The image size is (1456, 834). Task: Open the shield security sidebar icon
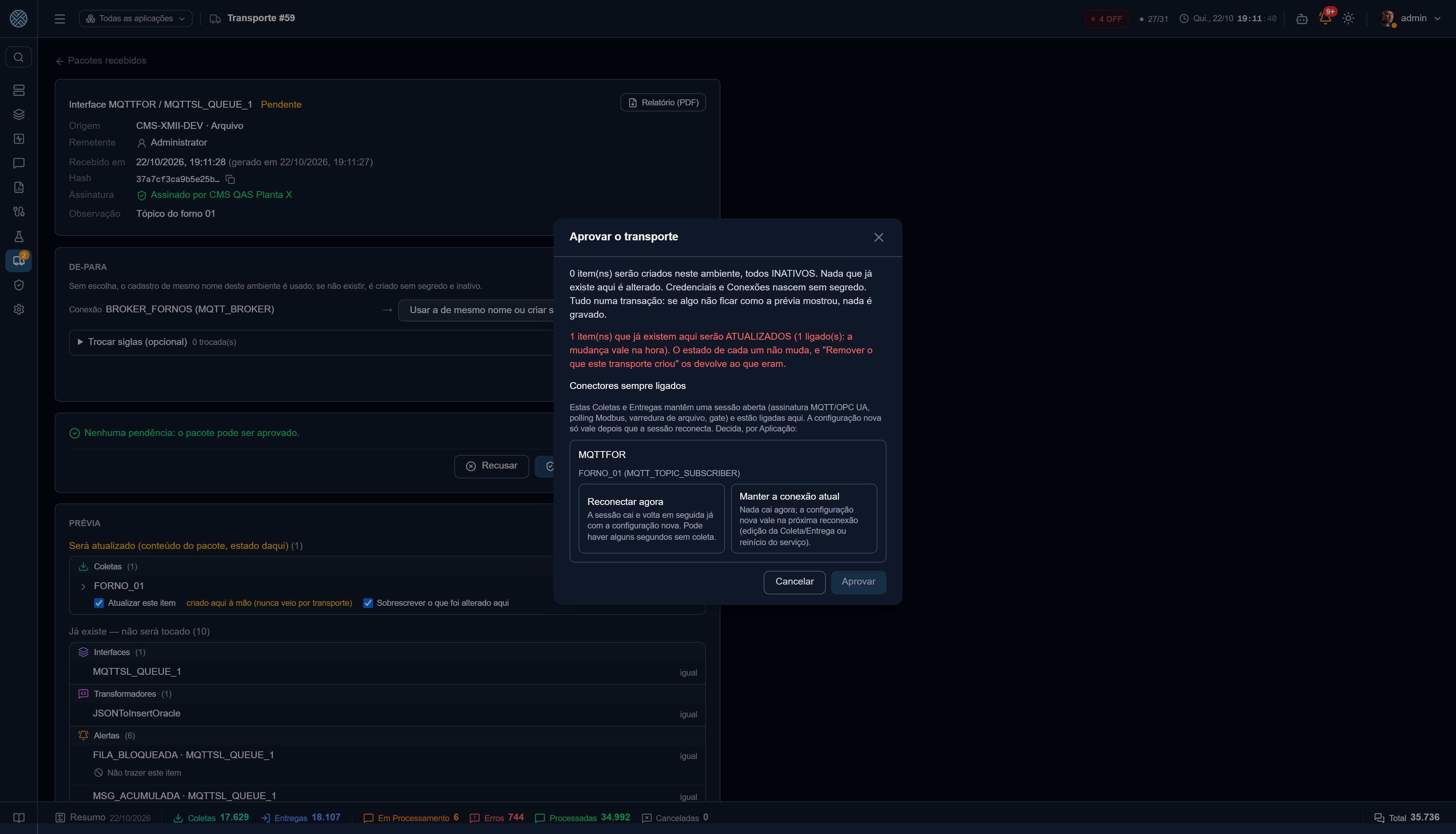[x=19, y=285]
